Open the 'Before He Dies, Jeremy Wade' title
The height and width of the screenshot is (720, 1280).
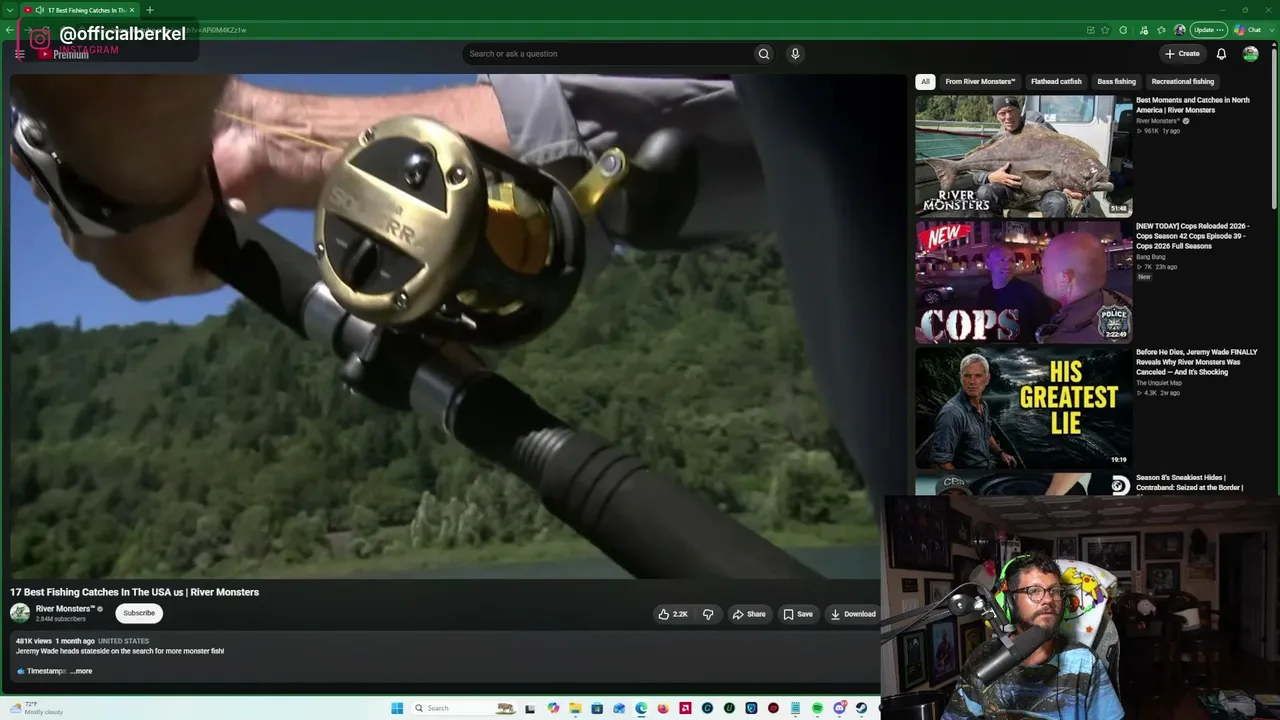coord(1197,362)
